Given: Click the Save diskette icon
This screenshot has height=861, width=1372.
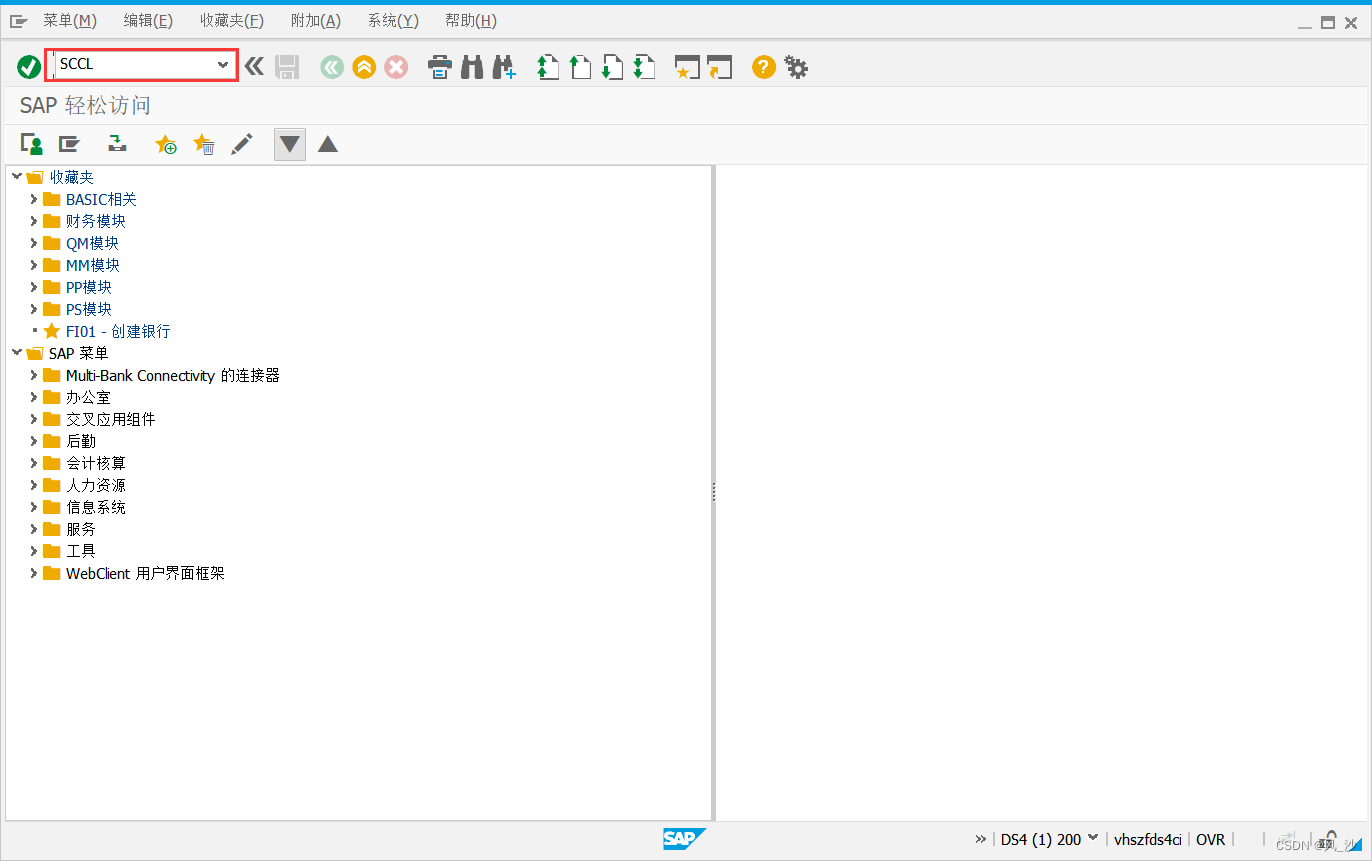Looking at the screenshot, I should [287, 67].
